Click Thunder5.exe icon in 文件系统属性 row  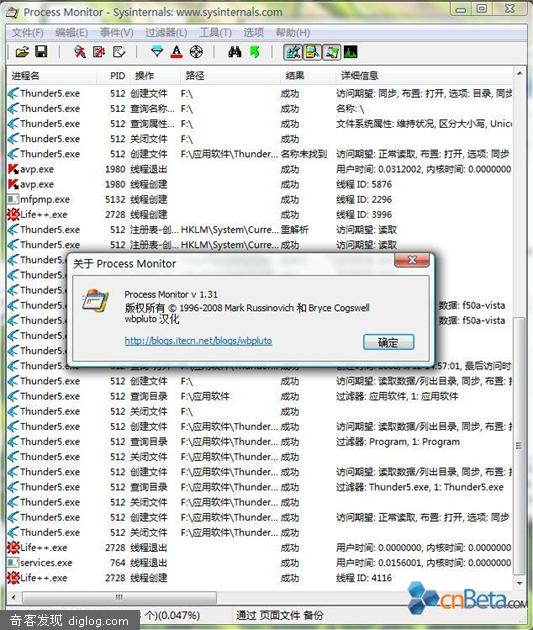point(13,124)
